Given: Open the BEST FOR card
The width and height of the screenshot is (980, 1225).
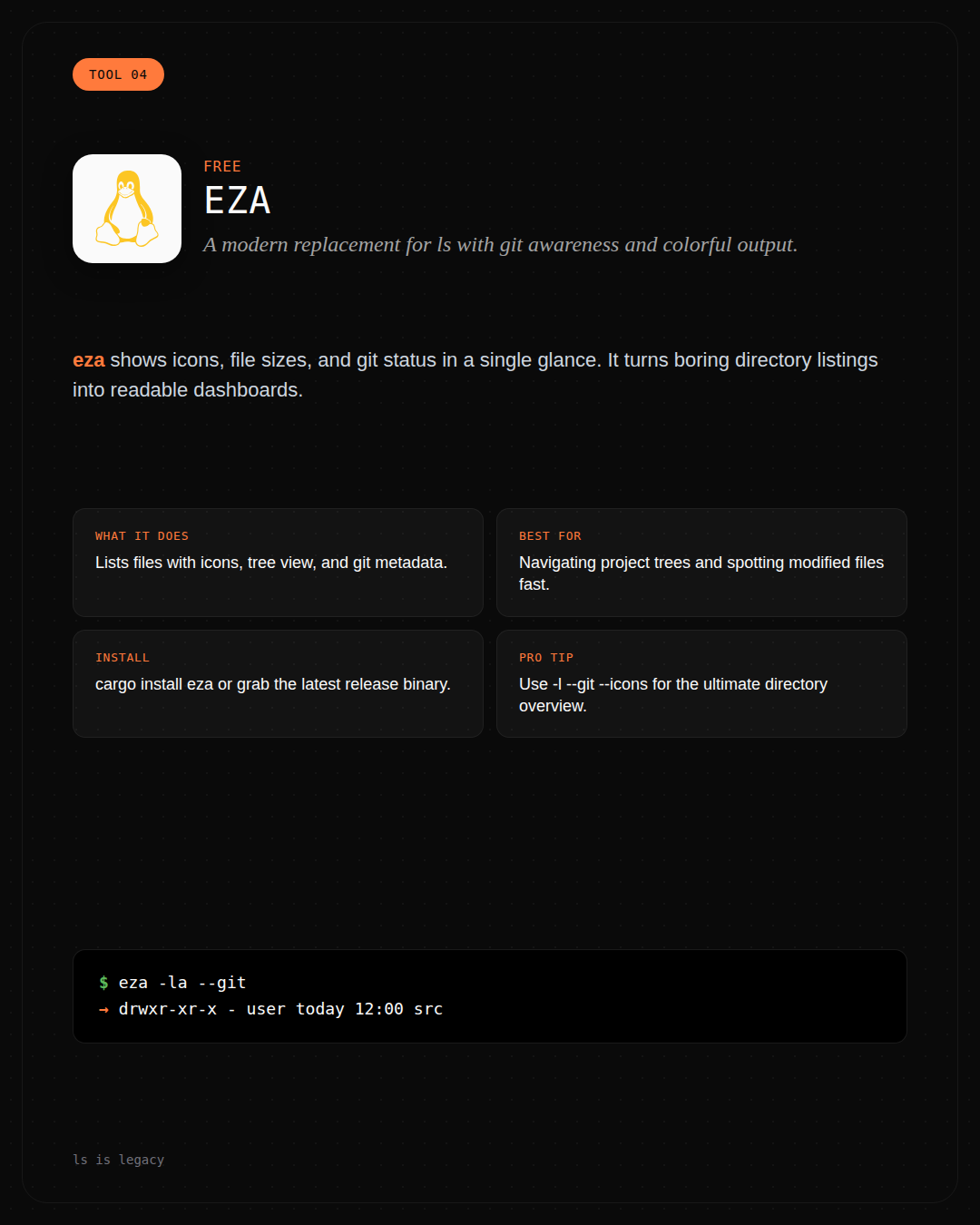Looking at the screenshot, I should [701, 563].
